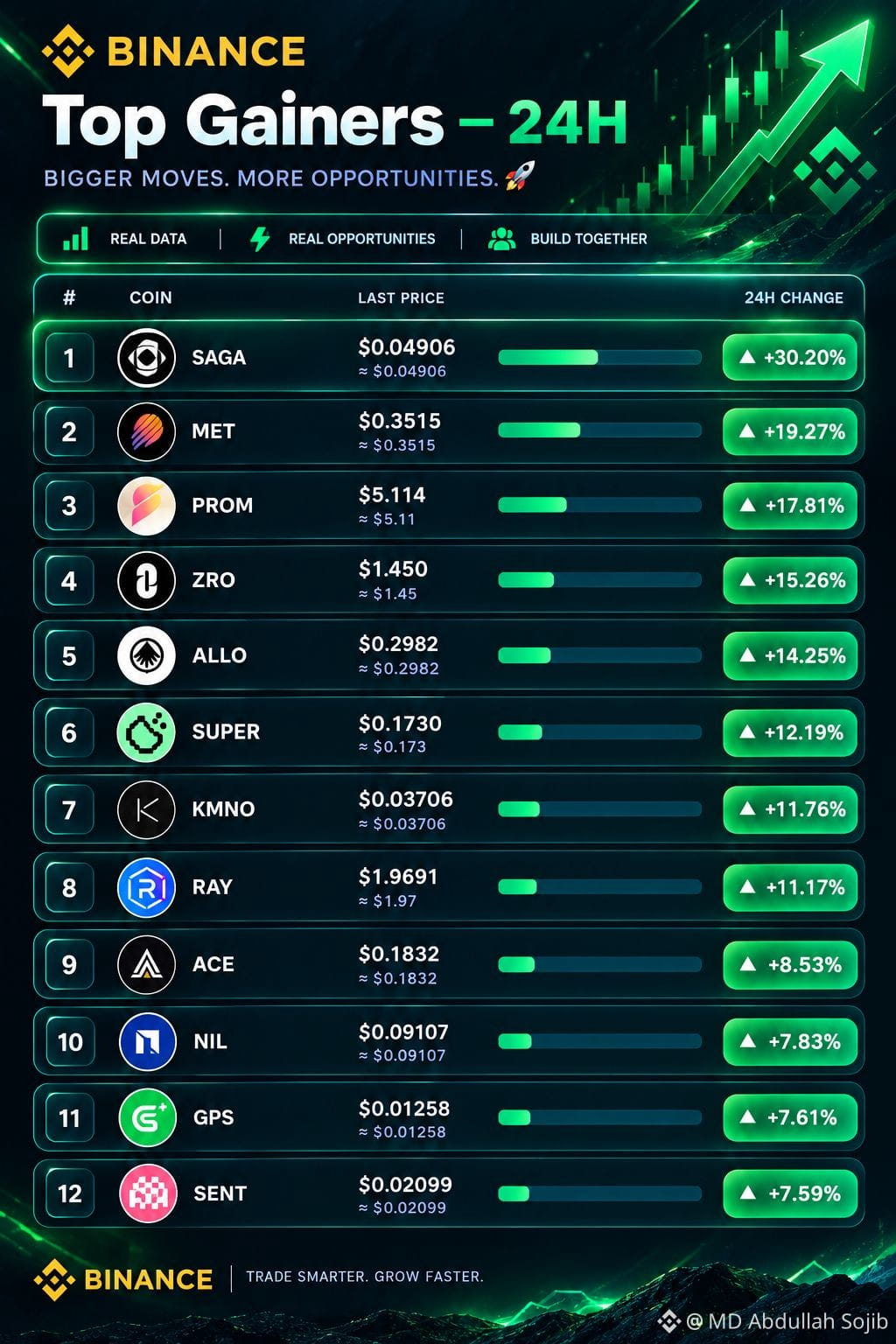Click the +19.27% change badge

(789, 431)
